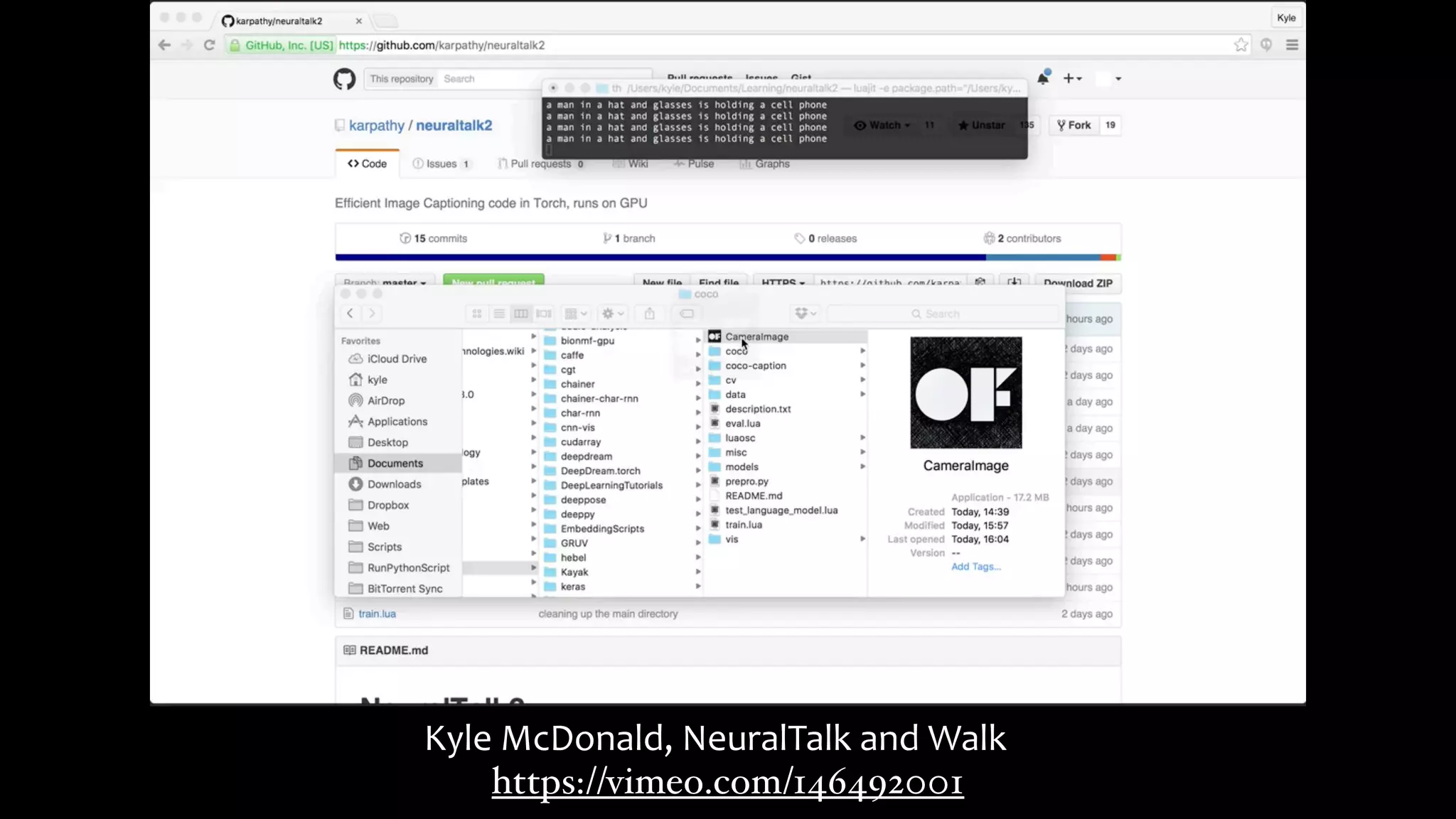This screenshot has width=1456, height=819.
Task: Select README.md in the Finder column
Action: pyautogui.click(x=754, y=496)
